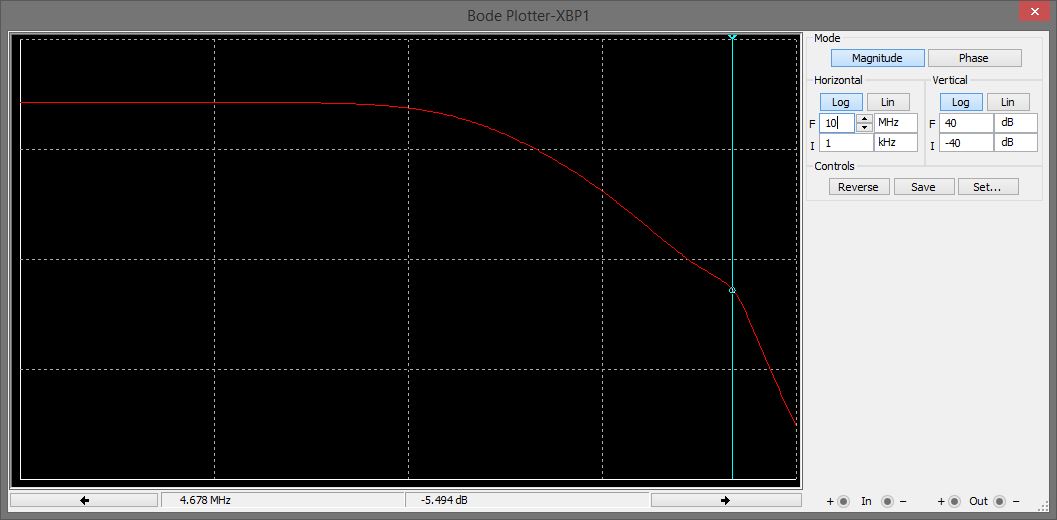1057x520 pixels.
Task: Click the cyan cursor handle at top of plot
Action: (732, 36)
